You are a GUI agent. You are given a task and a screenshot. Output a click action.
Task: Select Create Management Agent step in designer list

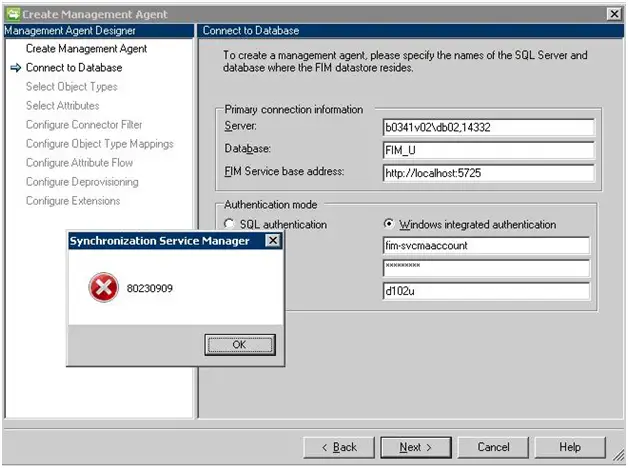86,48
